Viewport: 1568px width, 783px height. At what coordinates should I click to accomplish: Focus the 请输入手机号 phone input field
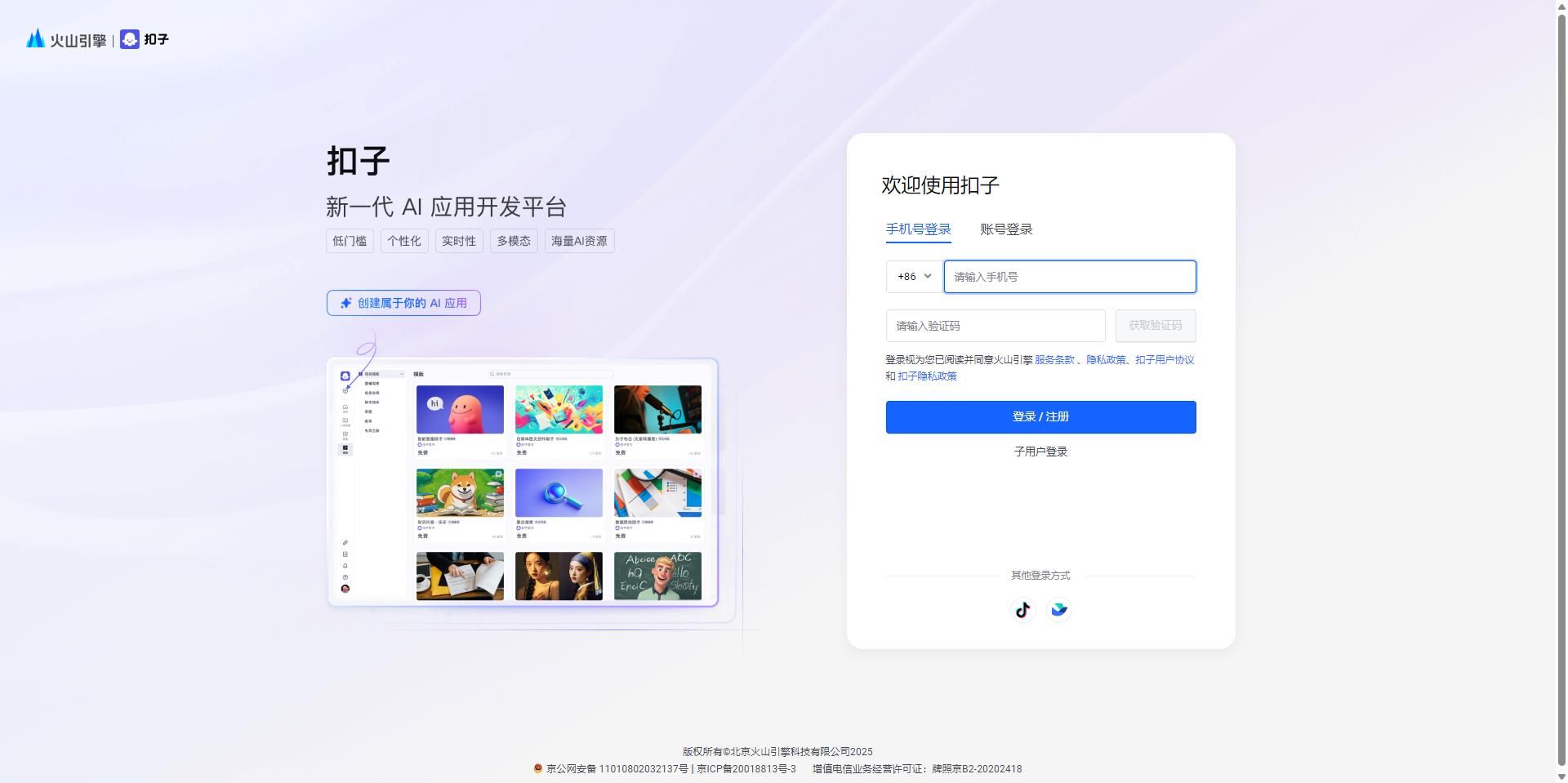[1070, 277]
